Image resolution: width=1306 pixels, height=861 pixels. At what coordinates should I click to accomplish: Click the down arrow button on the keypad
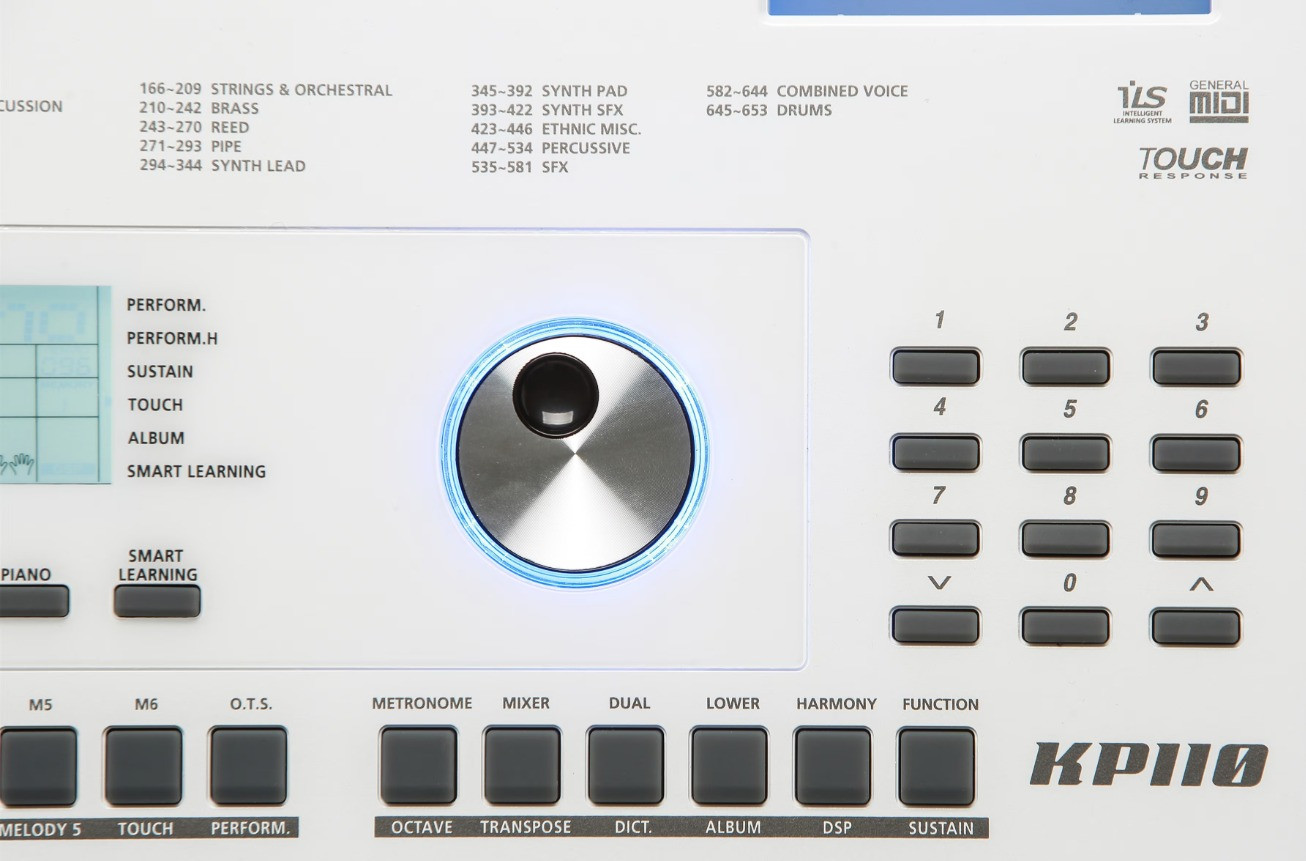936,626
